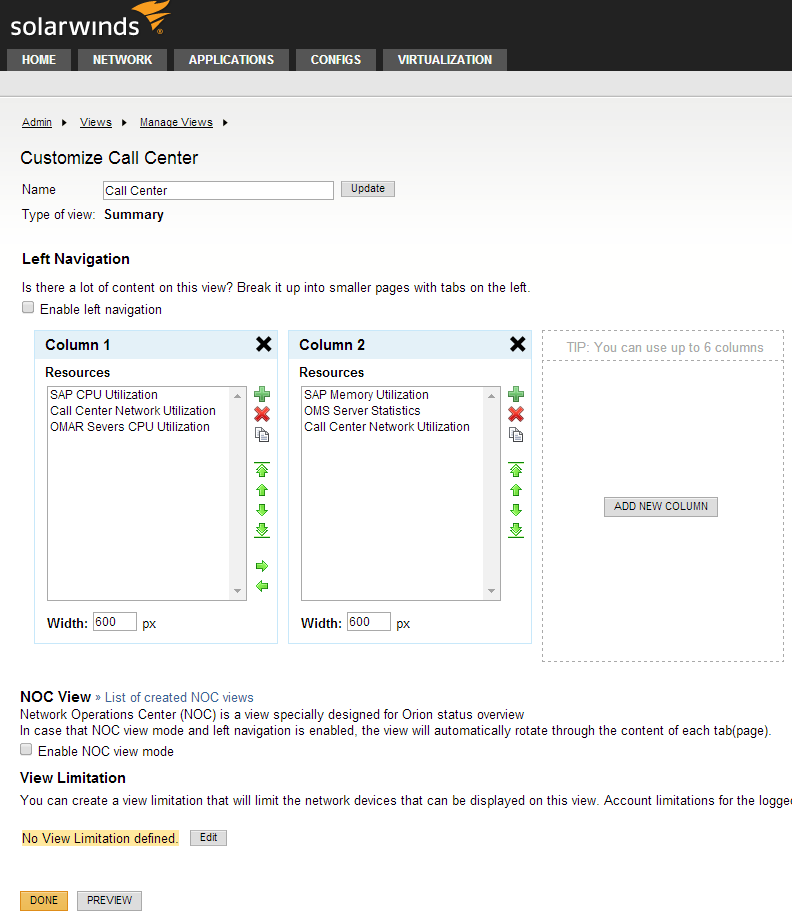
Task: Click the Update button
Action: click(368, 189)
